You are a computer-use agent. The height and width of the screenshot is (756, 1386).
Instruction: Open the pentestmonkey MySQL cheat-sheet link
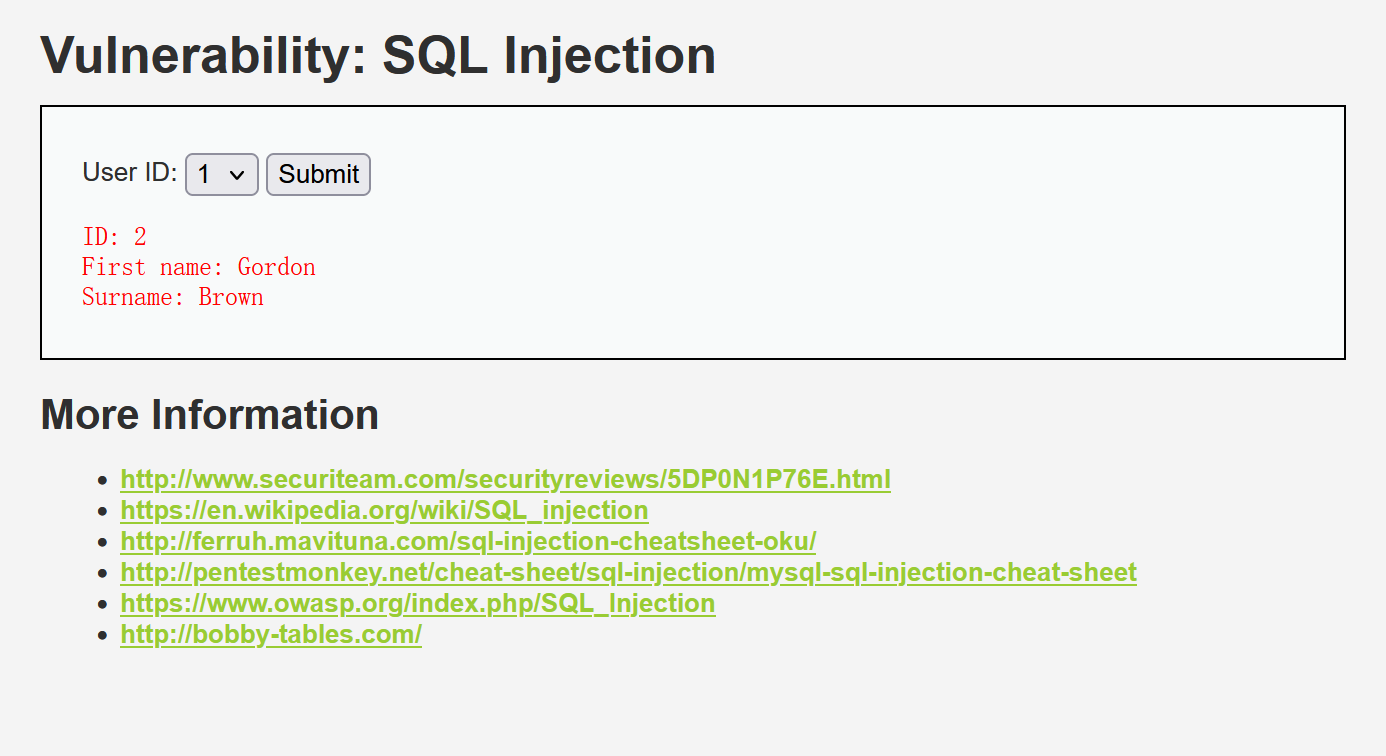[628, 572]
